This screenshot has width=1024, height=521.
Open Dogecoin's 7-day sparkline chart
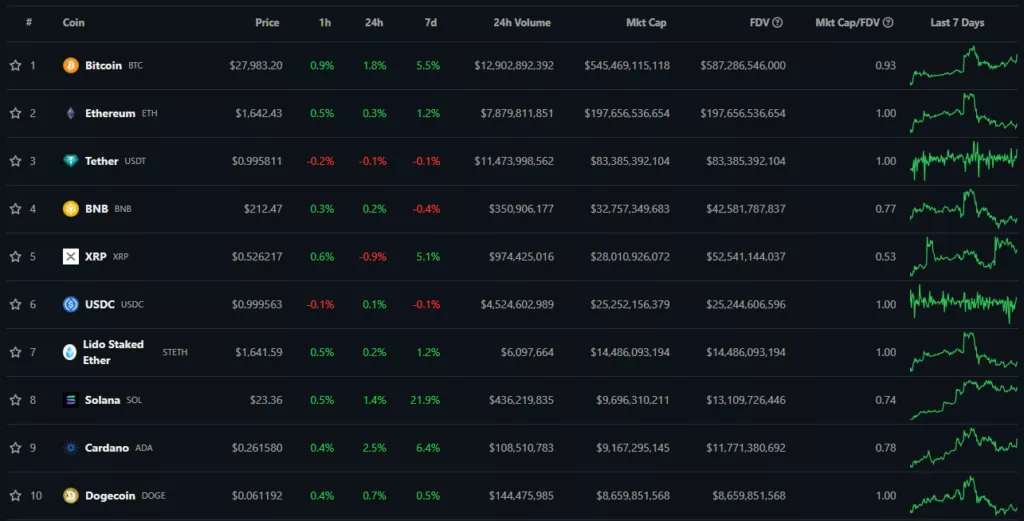point(963,496)
